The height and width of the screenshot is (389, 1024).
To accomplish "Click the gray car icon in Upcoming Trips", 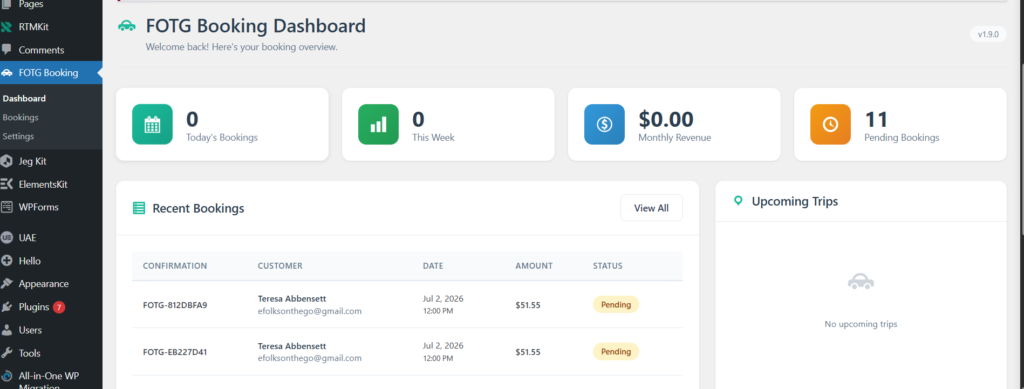I will [x=861, y=282].
